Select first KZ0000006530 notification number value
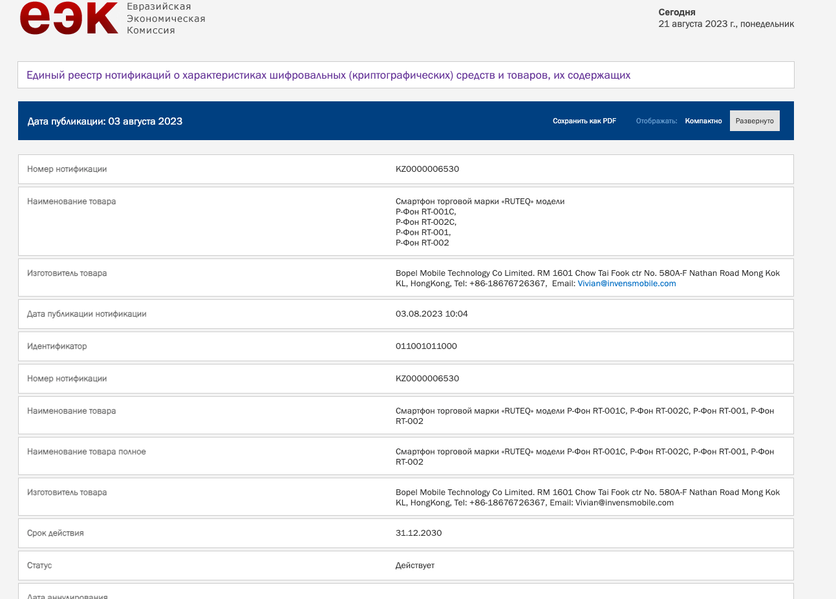Screen dimensions: 836x599 [x=427, y=169]
